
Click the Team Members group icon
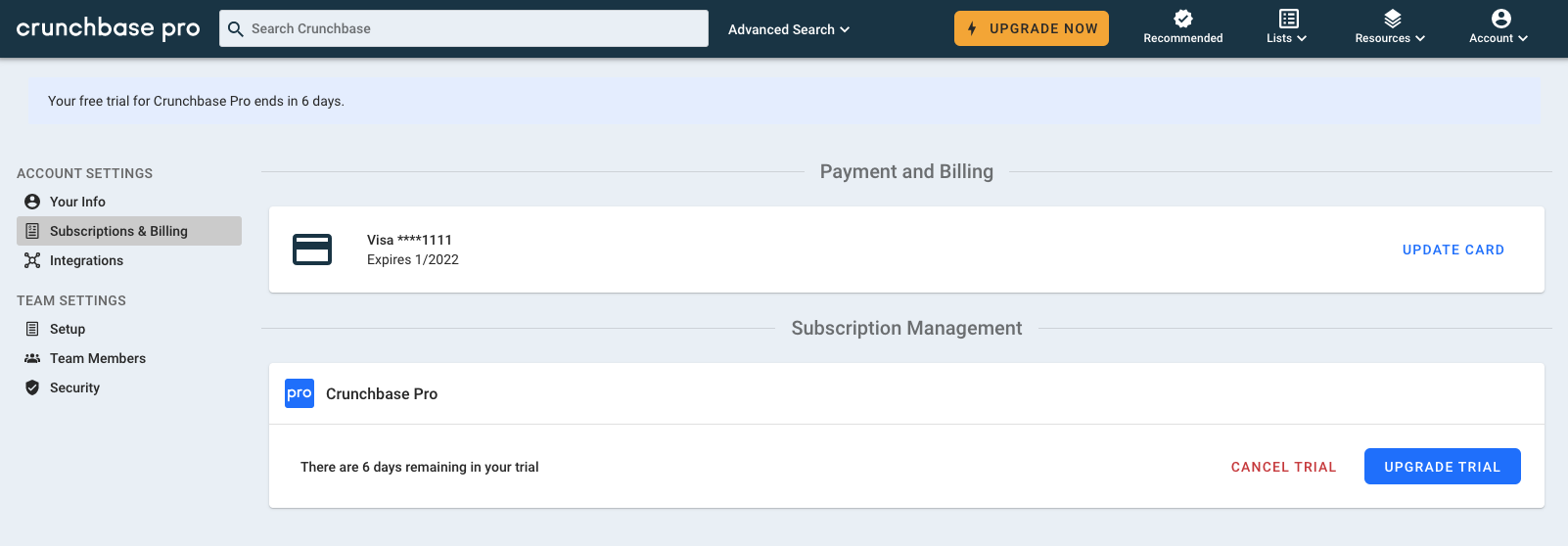32,358
